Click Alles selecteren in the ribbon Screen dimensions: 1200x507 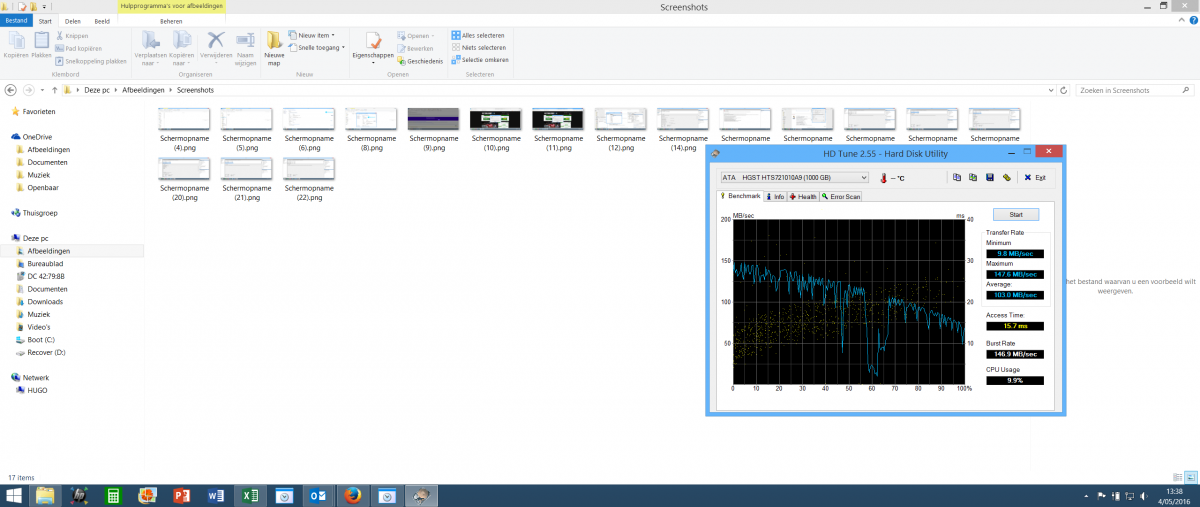click(479, 35)
